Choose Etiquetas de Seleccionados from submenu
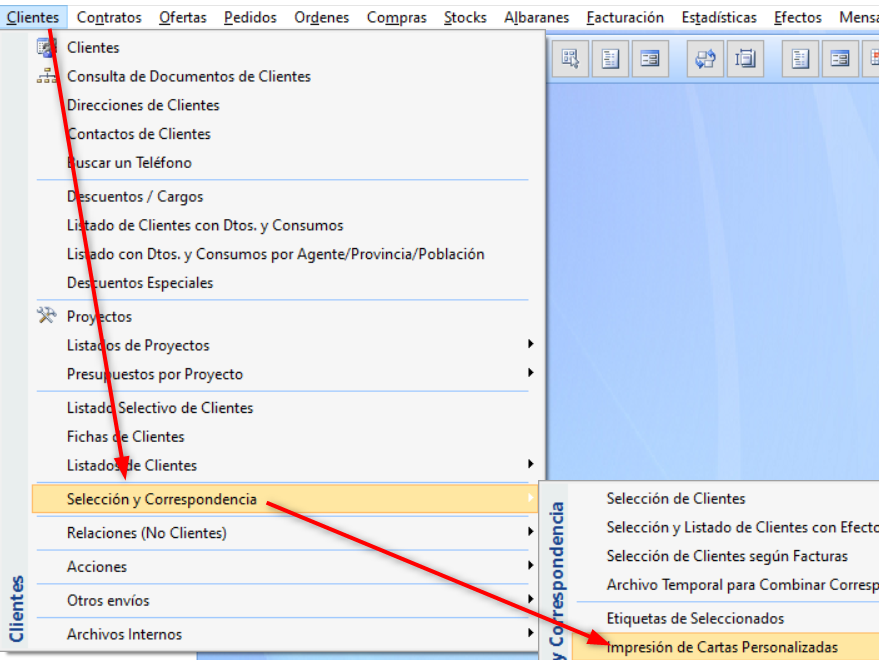This screenshot has height=660, width=879. (x=695, y=619)
